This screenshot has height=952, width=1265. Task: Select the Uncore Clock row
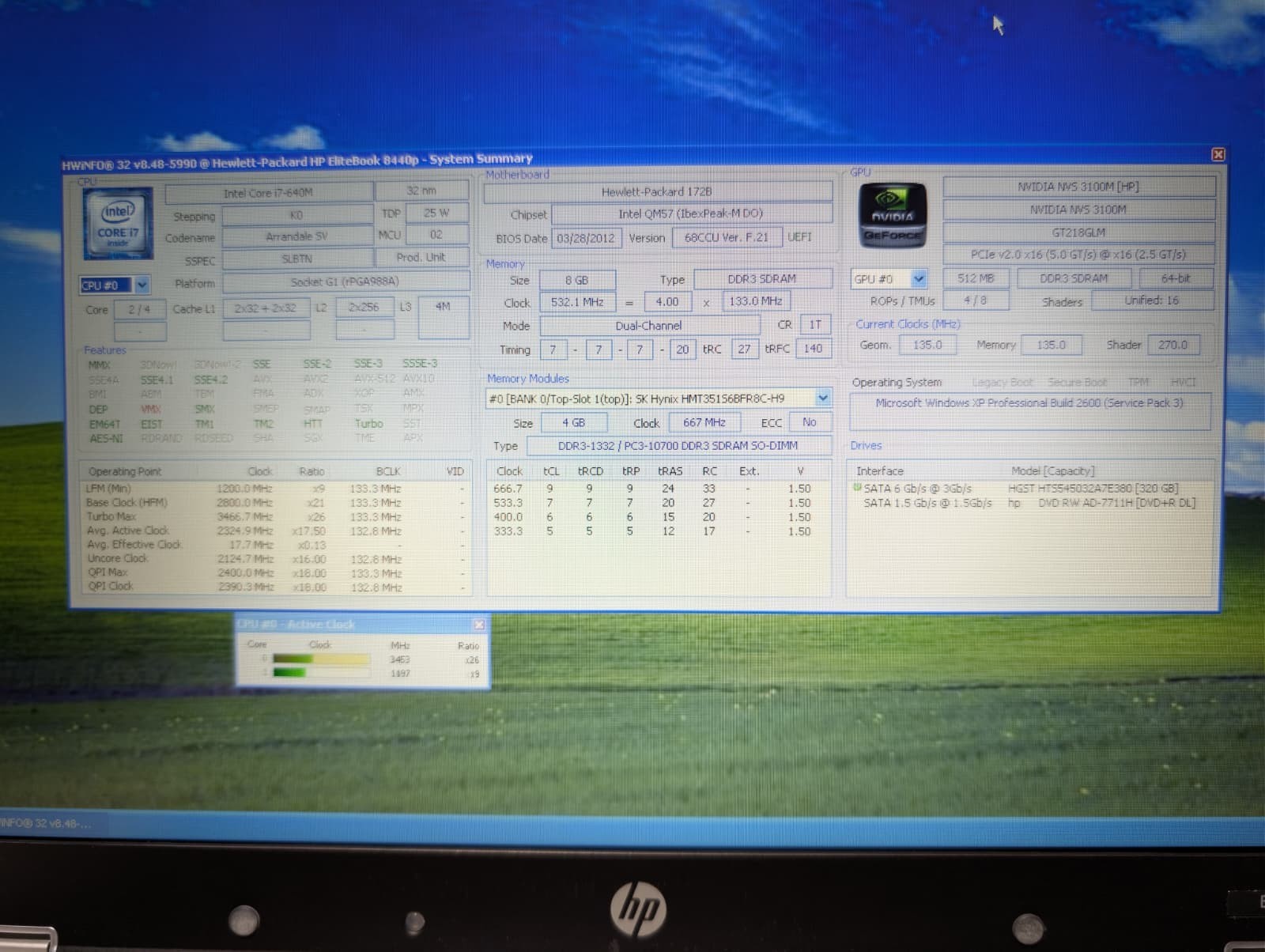(275, 558)
